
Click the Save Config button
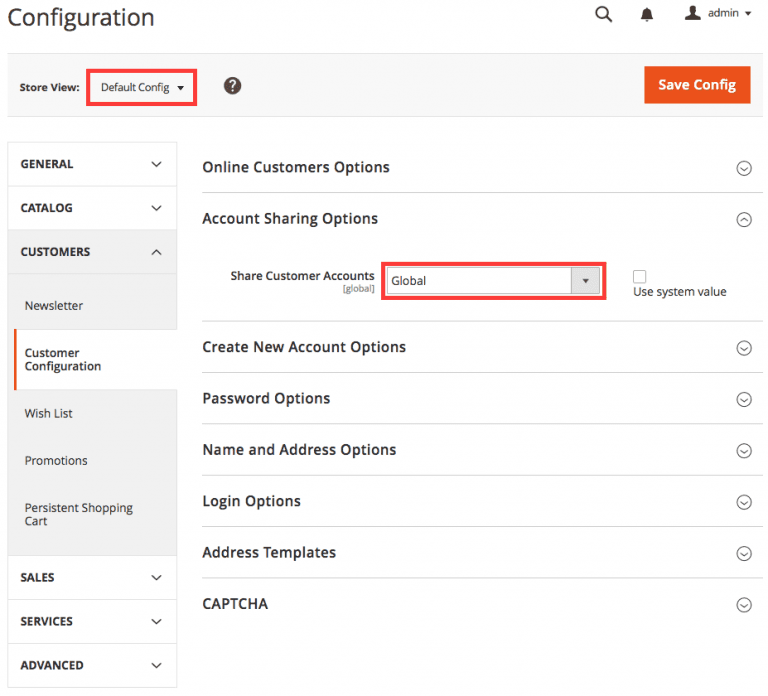697,85
